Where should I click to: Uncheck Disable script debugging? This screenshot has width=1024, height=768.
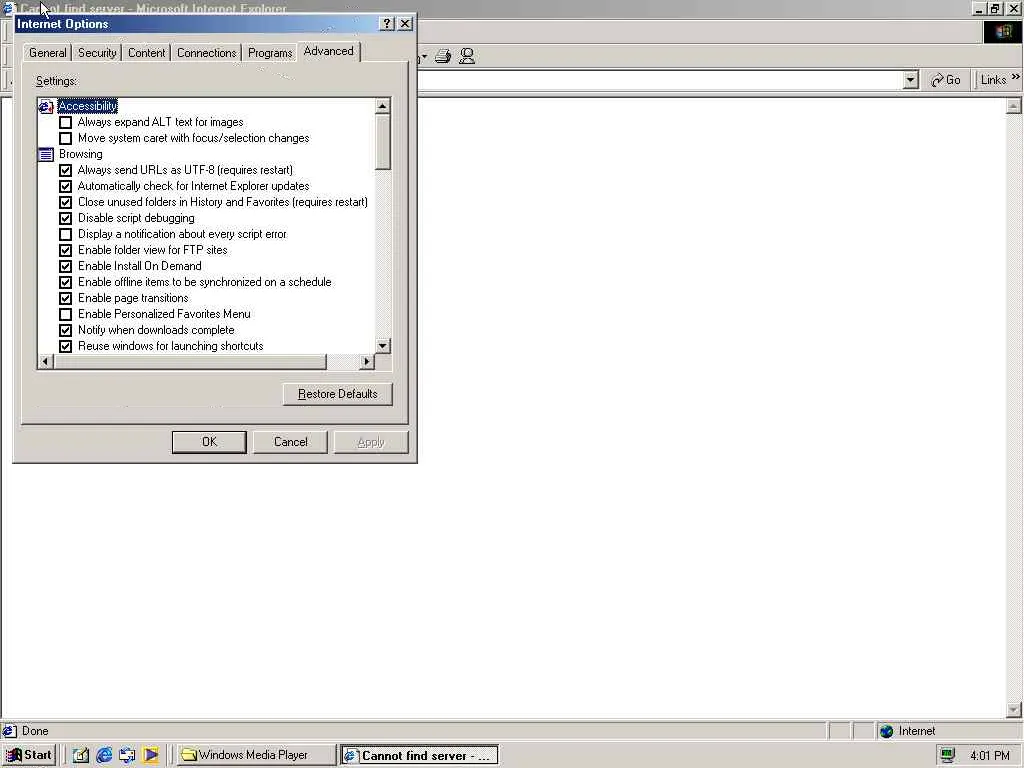click(65, 218)
